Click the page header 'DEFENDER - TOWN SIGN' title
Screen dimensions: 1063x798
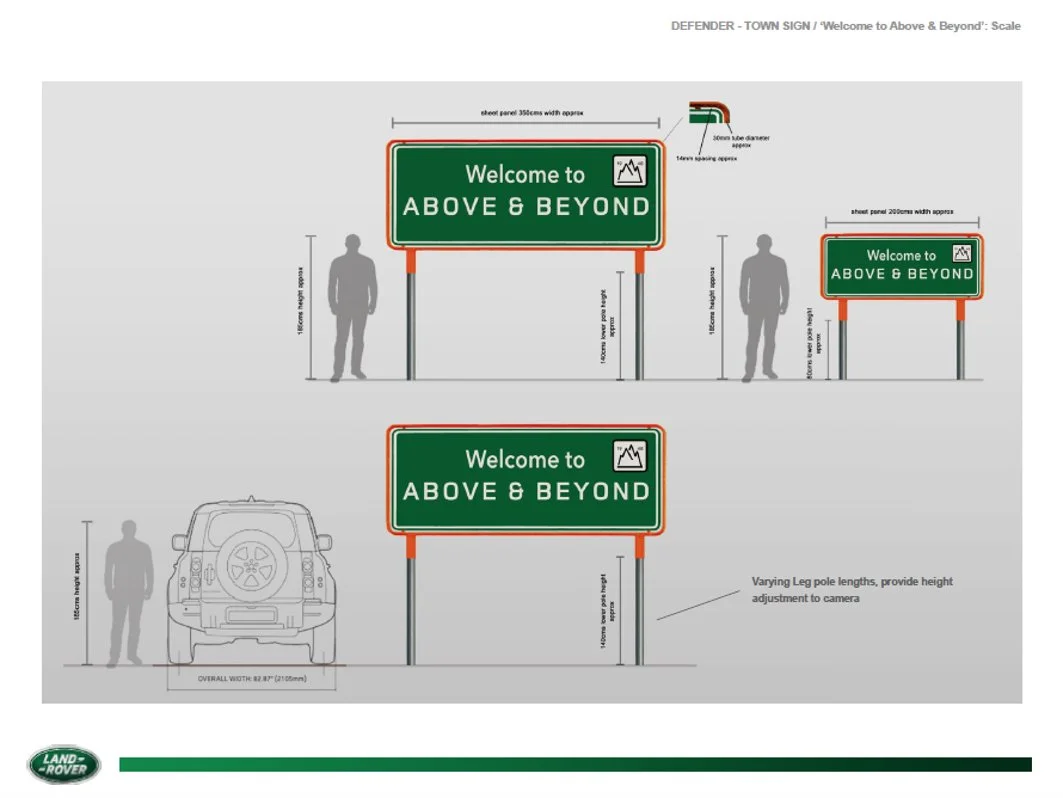(x=845, y=26)
